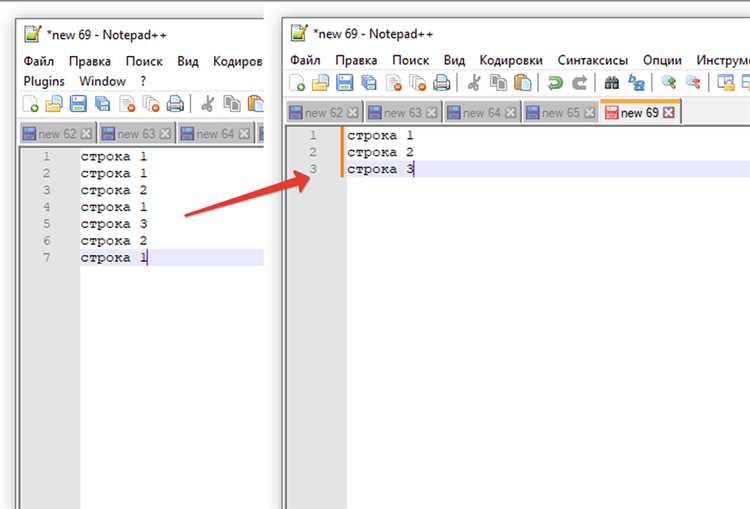Image resolution: width=750 pixels, height=509 pixels.
Task: Click New file icon in right window toolbar
Action: (297, 83)
